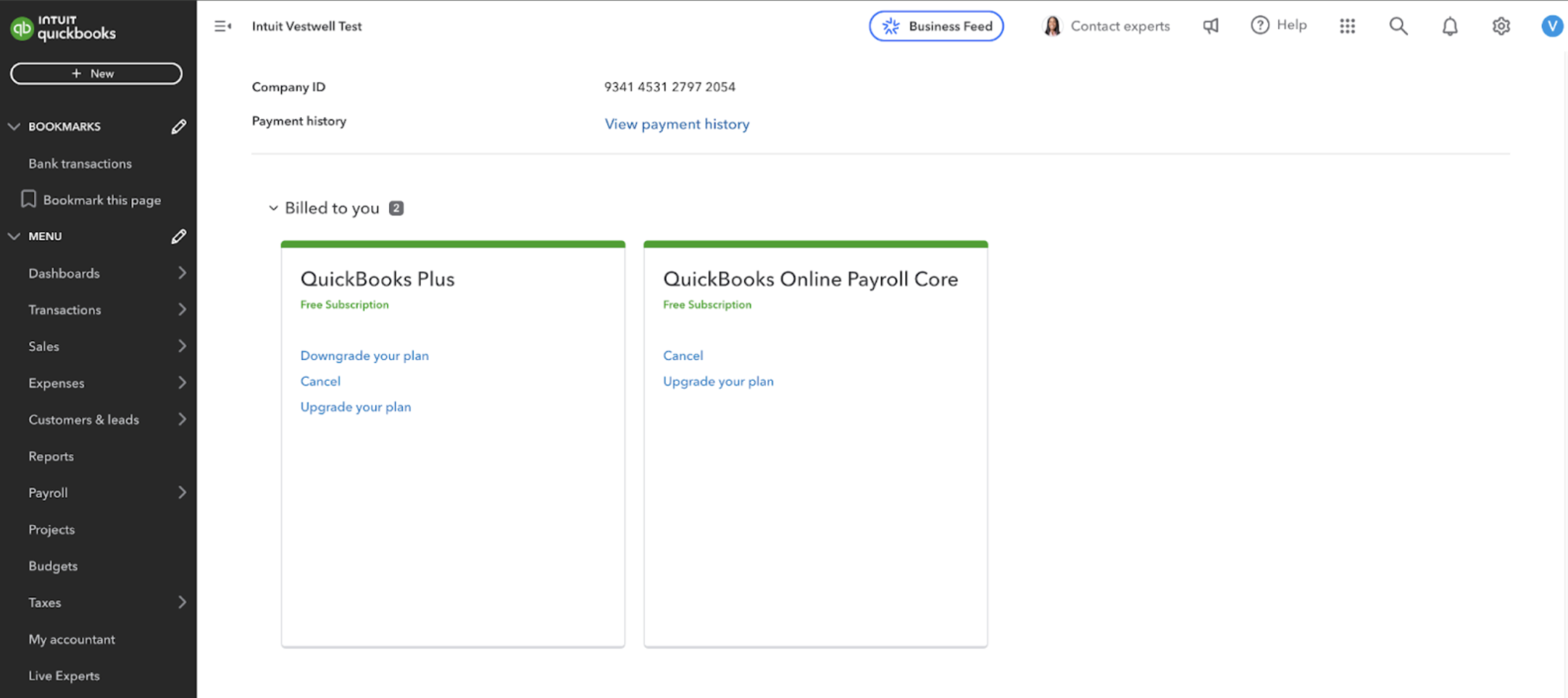Open the user profile avatar
Image resolution: width=1568 pixels, height=698 pixels.
[x=1551, y=26]
